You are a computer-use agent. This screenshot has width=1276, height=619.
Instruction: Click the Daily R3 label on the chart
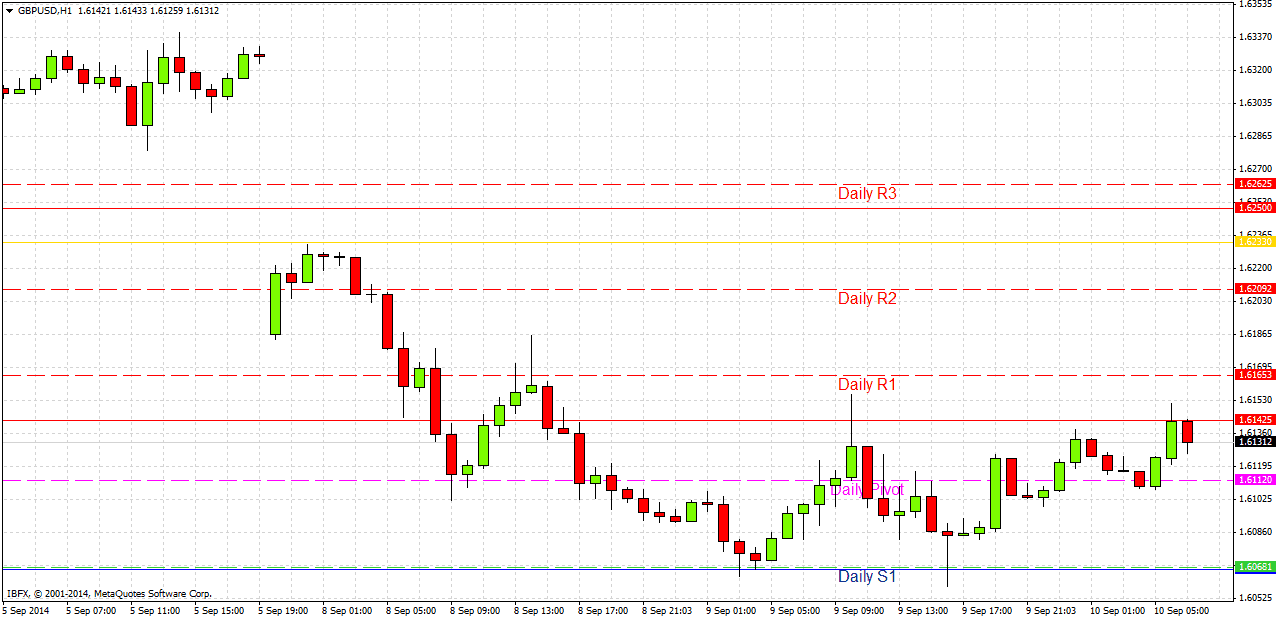point(868,193)
